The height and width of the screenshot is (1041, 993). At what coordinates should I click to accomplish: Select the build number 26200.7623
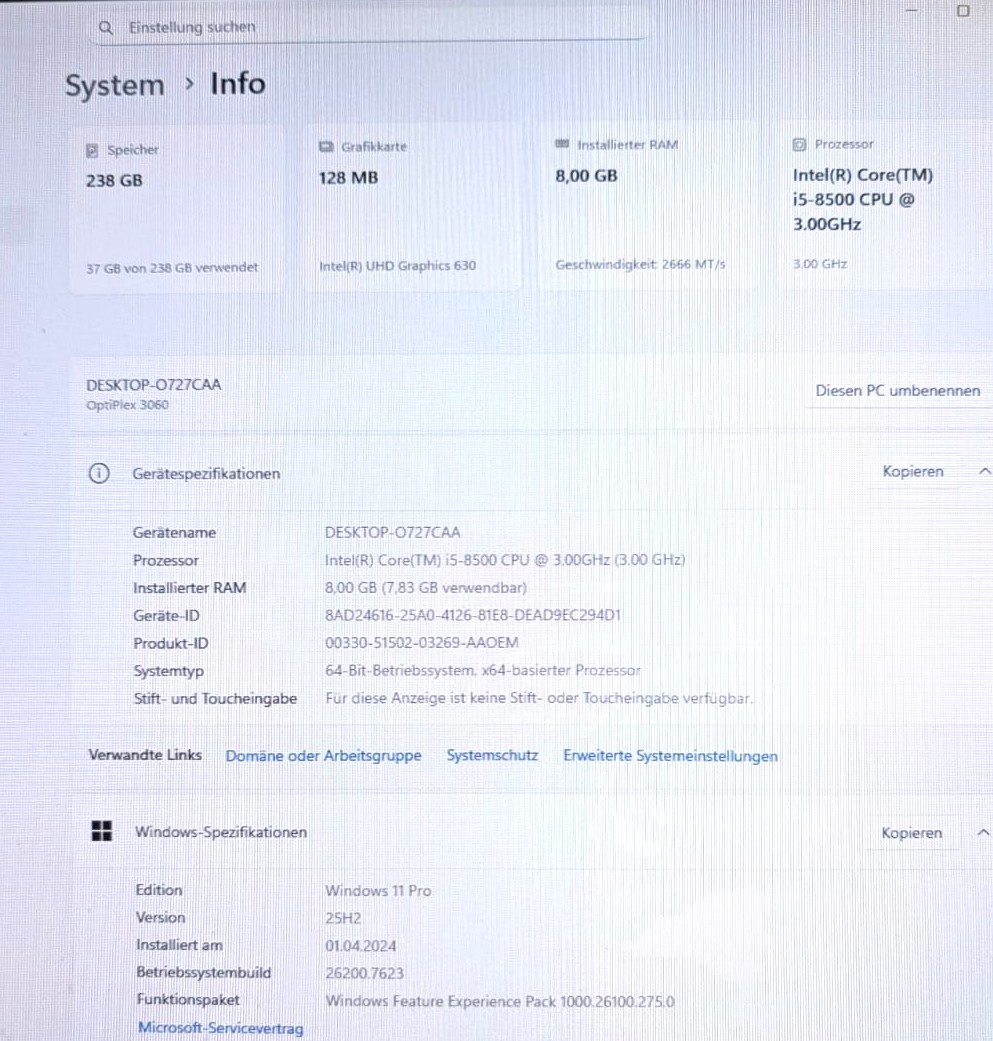point(364,974)
